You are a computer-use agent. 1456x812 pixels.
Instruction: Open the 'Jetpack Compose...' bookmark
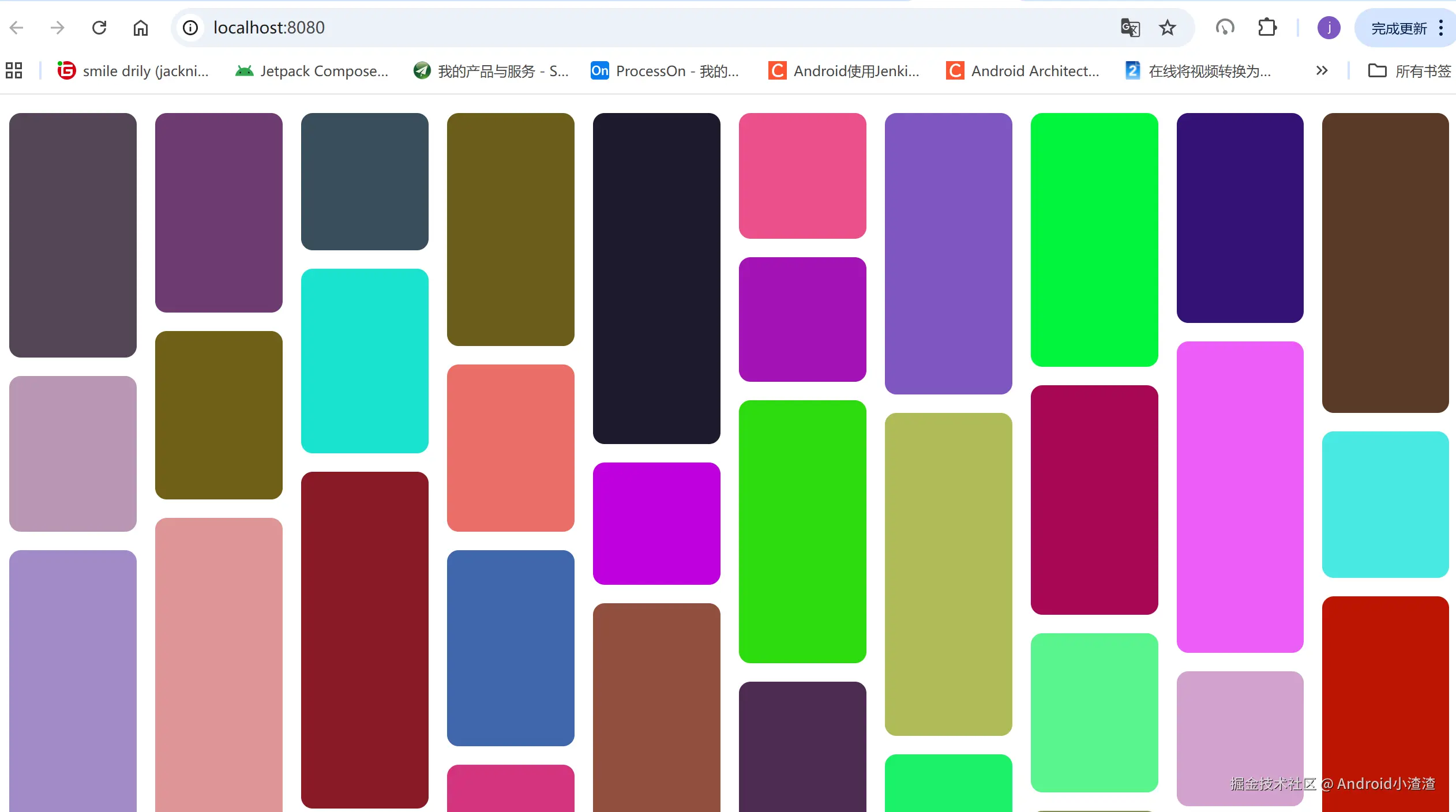point(313,71)
